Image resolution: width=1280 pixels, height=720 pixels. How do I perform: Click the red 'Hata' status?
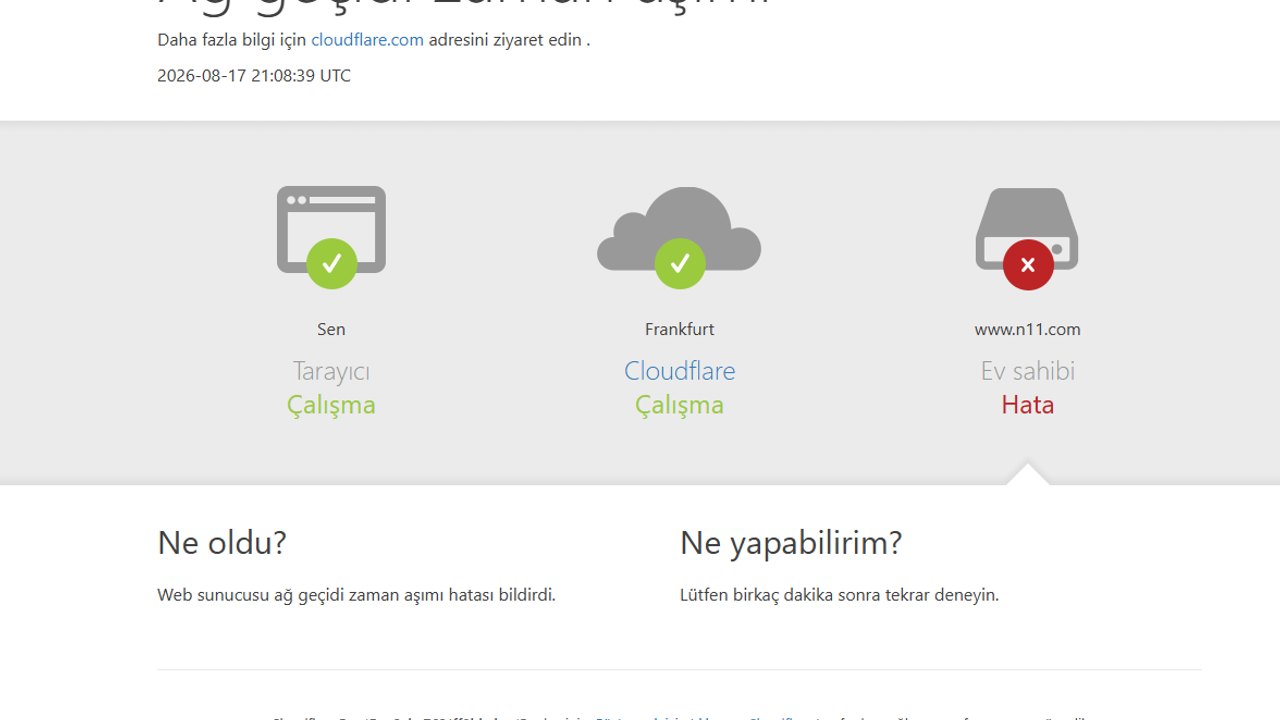coord(1027,405)
